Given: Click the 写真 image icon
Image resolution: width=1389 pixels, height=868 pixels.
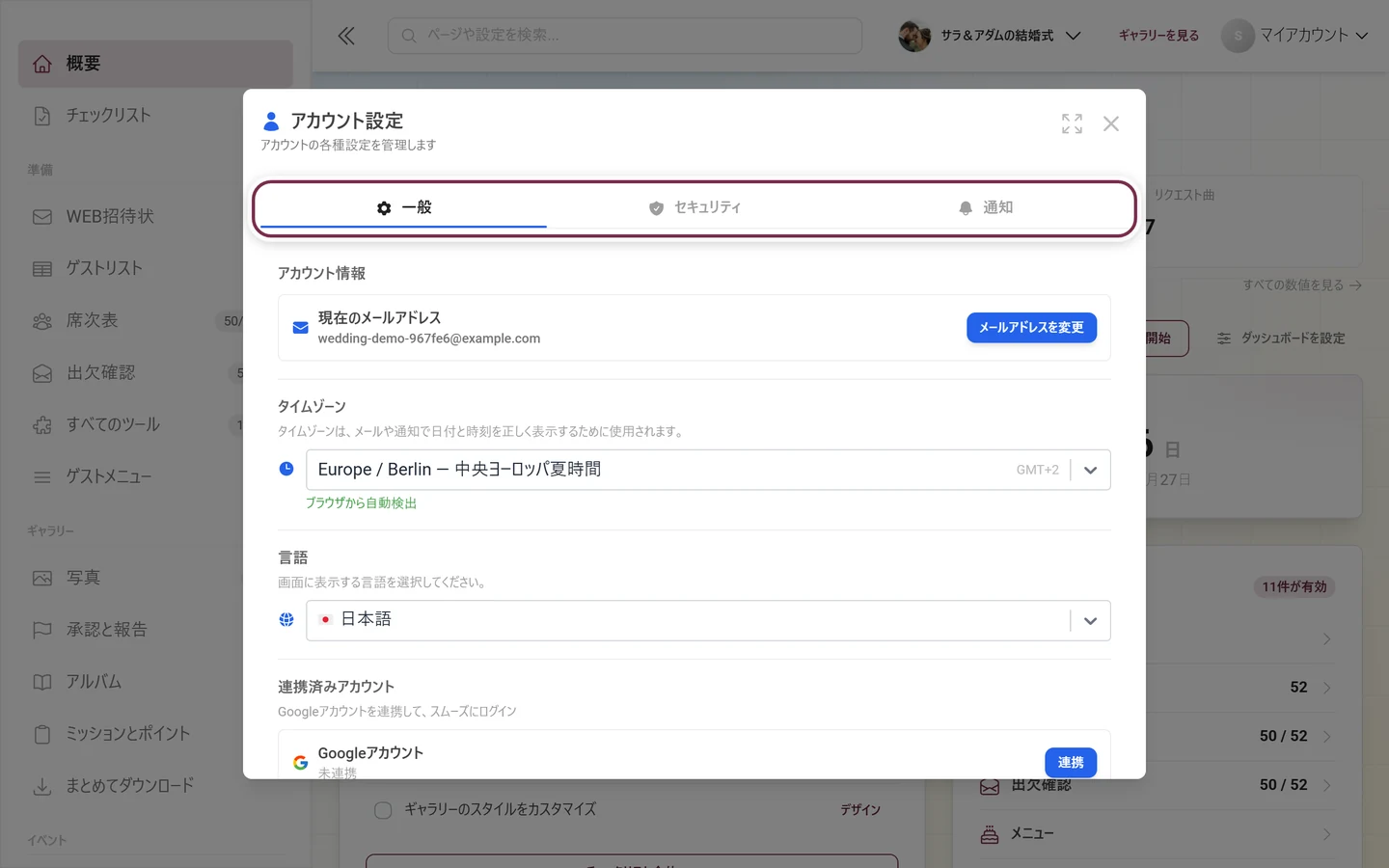Looking at the screenshot, I should click(42, 579).
